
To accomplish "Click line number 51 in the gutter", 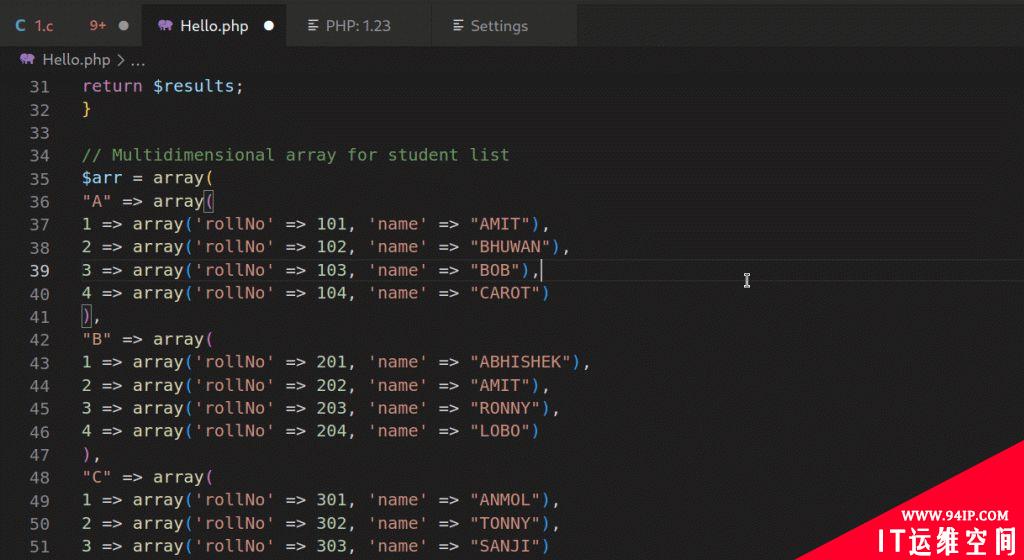I will pos(39,546).
